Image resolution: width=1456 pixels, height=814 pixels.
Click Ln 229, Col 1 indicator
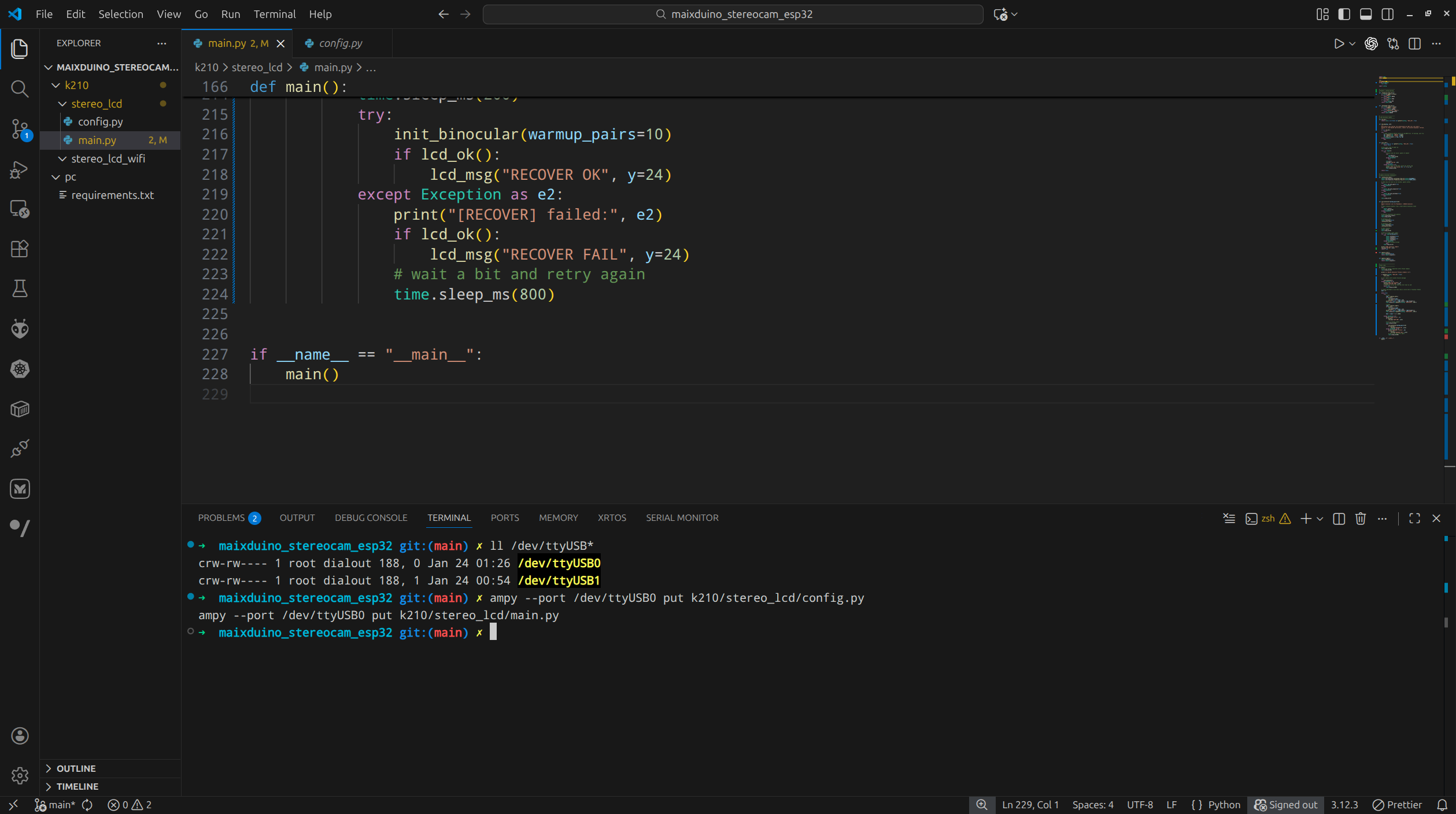pos(1030,805)
